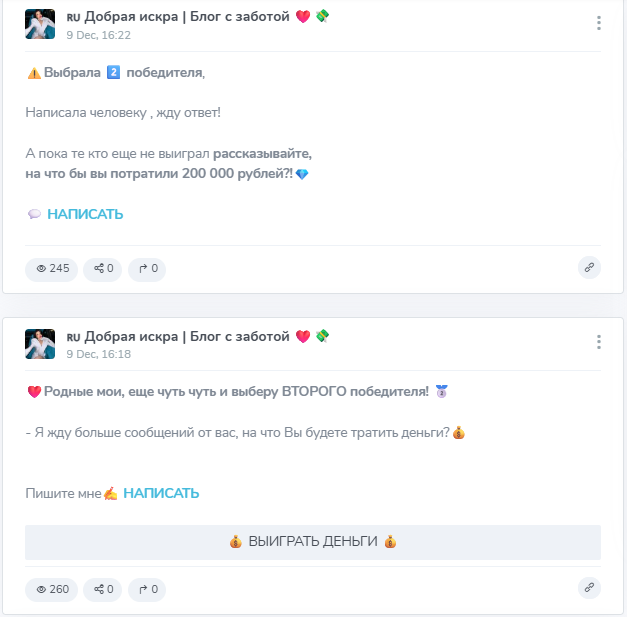Open three-dot menu of the 16:22 post
This screenshot has height=617, width=627.
598,23
